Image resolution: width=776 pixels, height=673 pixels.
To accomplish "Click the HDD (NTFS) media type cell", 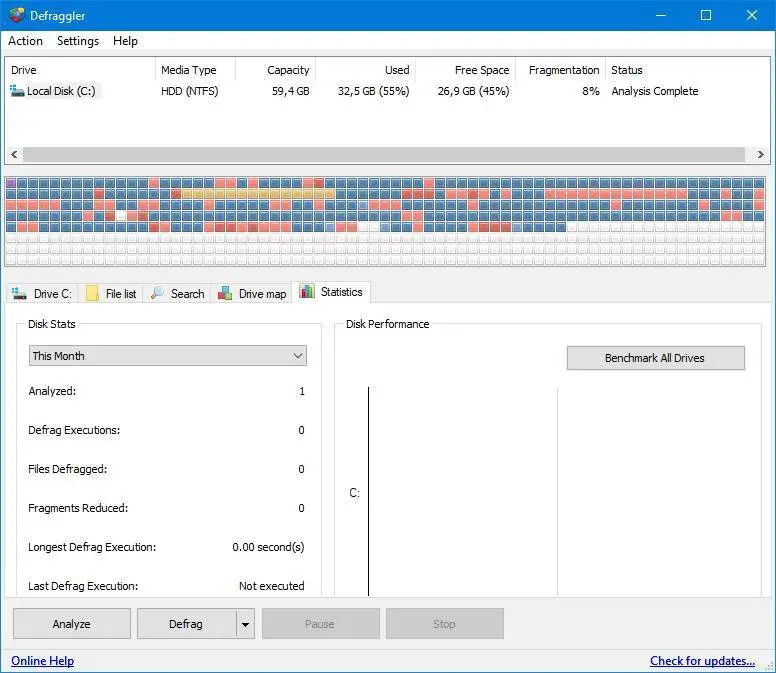I will pyautogui.click(x=190, y=91).
